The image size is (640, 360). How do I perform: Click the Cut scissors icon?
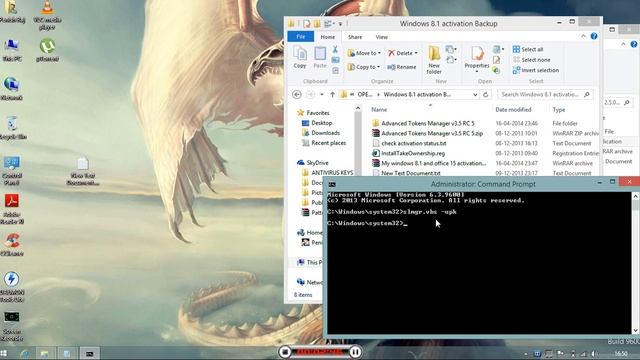pos(335,49)
